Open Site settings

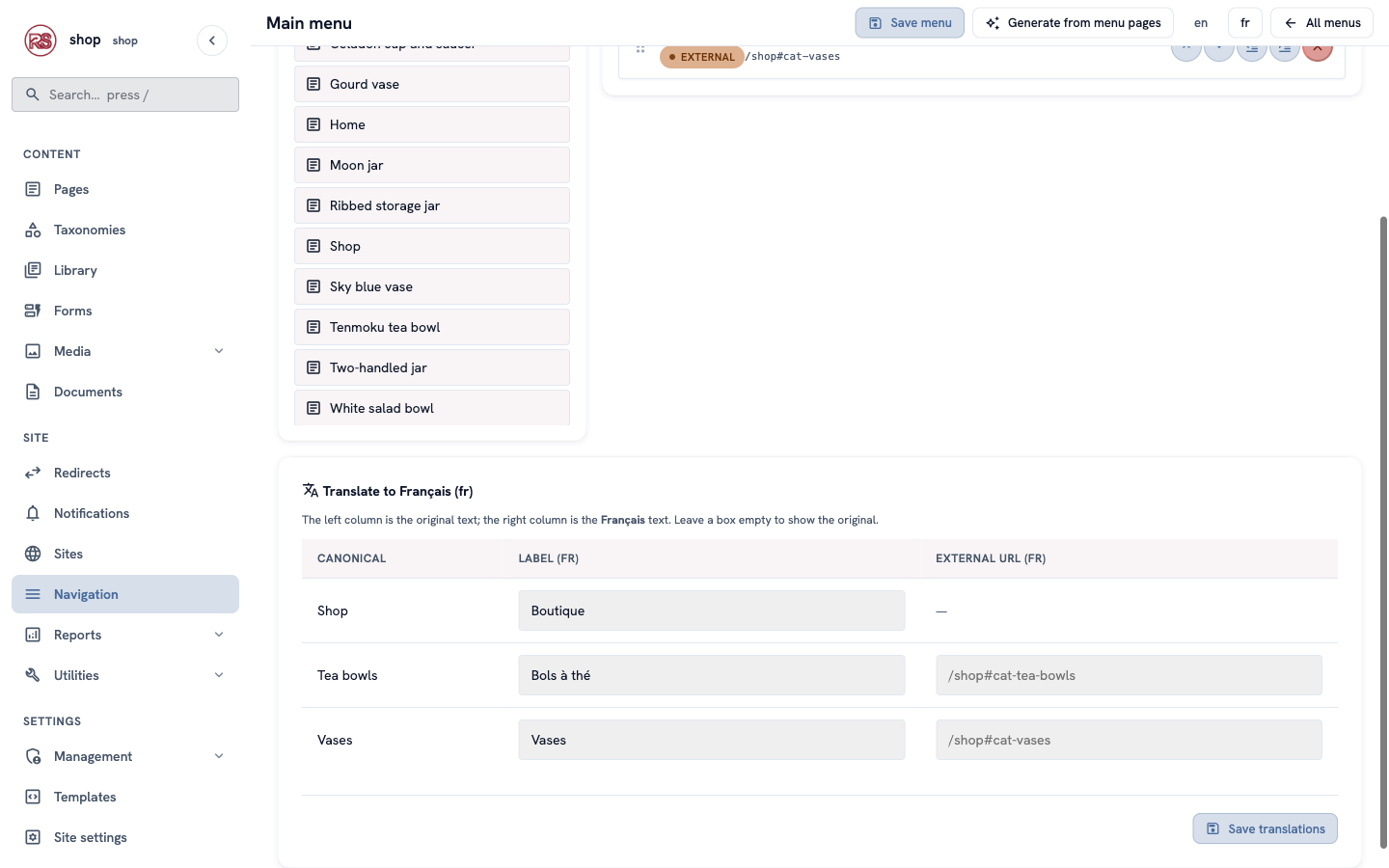pos(125,837)
